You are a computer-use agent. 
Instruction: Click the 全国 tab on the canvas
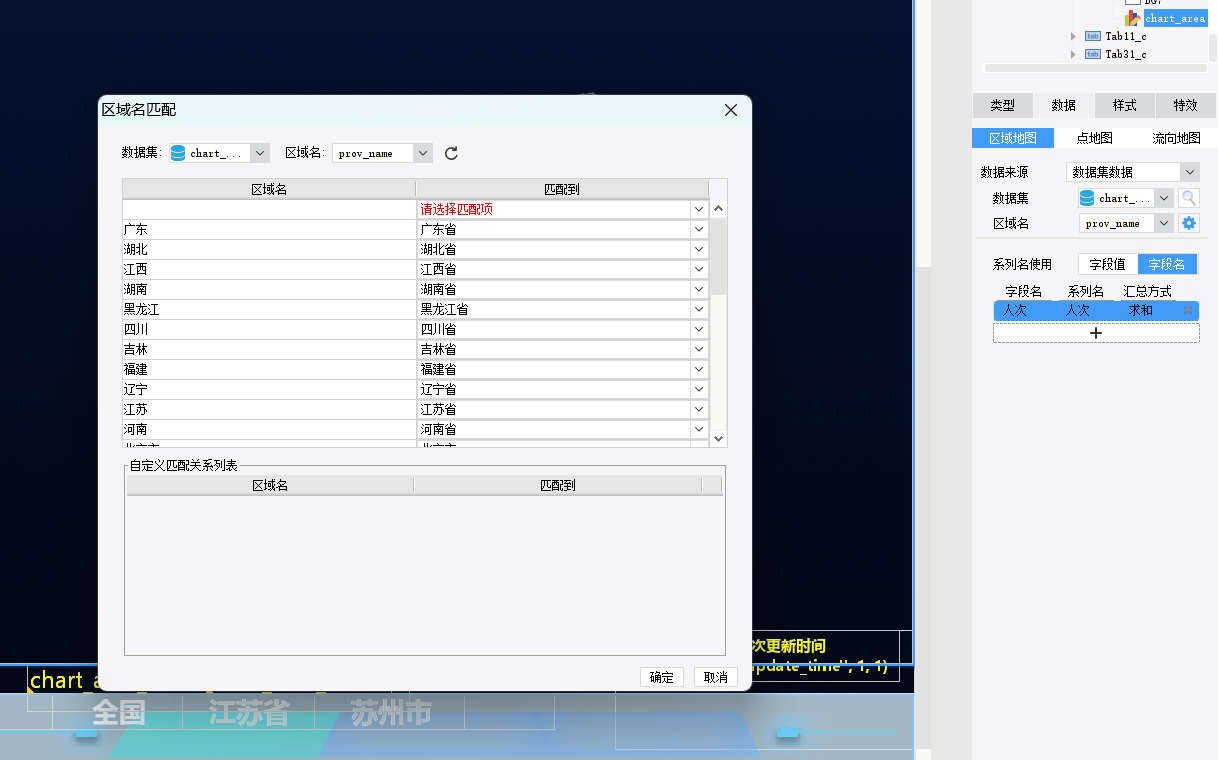119,713
